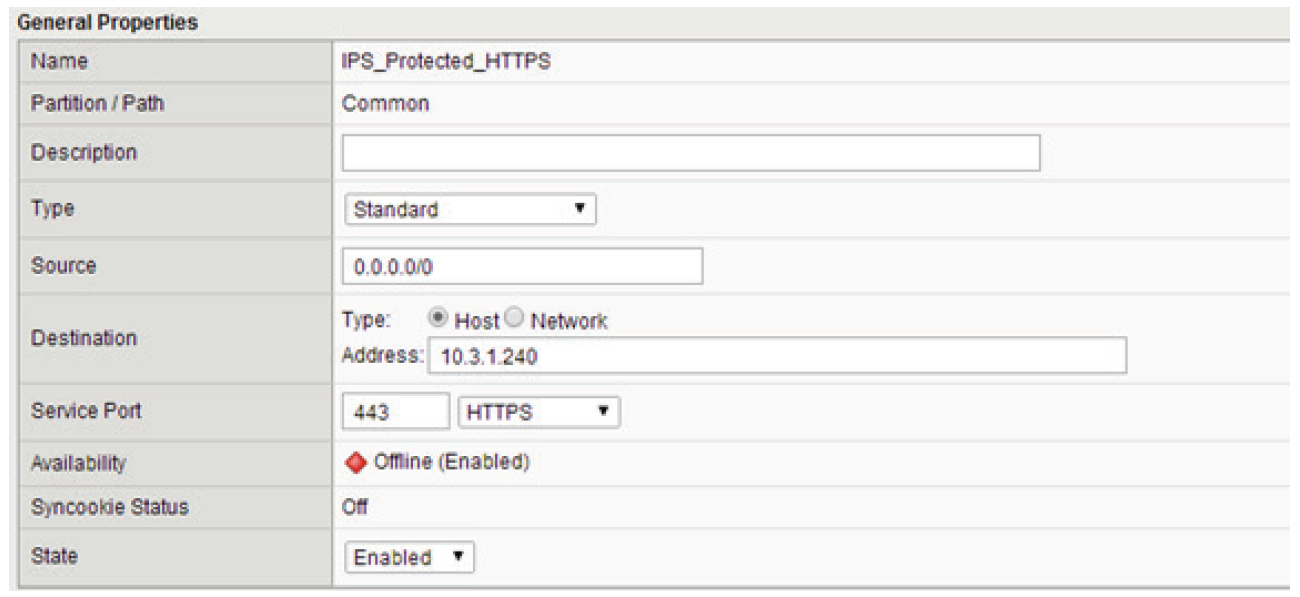Select the Network destination type radio button
This screenshot has width=1300, height=597.
coord(514,320)
